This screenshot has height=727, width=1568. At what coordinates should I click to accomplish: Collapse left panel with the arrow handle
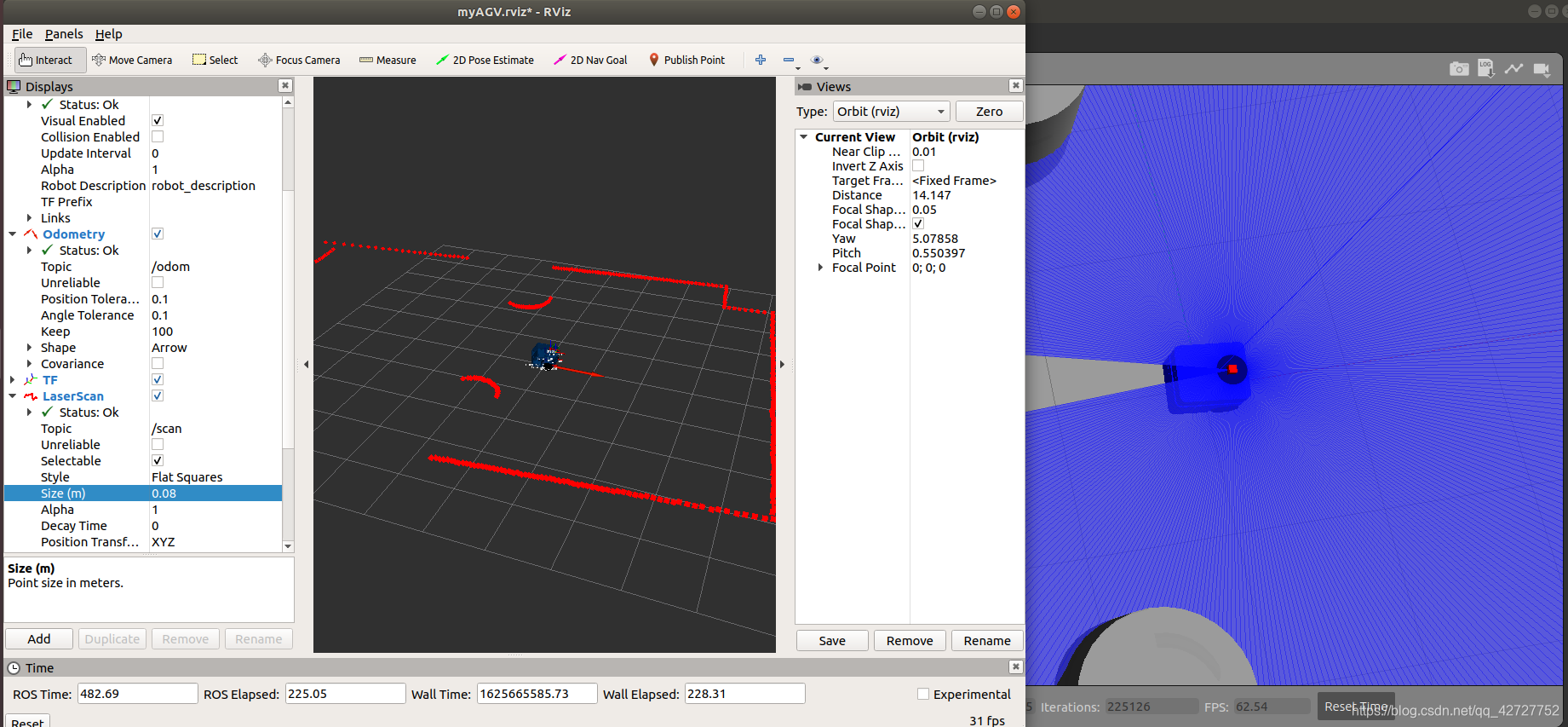(x=306, y=364)
